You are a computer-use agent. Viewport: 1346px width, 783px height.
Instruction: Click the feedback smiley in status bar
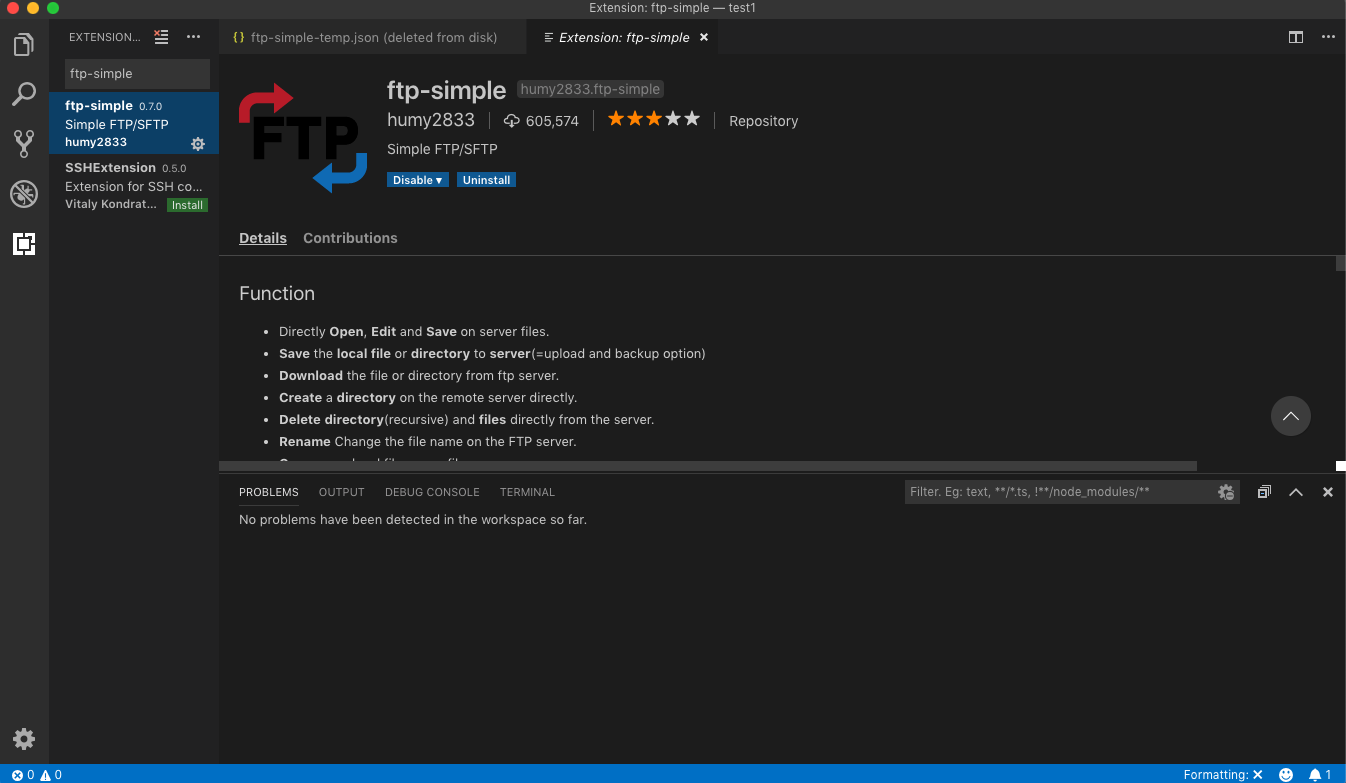click(x=1286, y=775)
